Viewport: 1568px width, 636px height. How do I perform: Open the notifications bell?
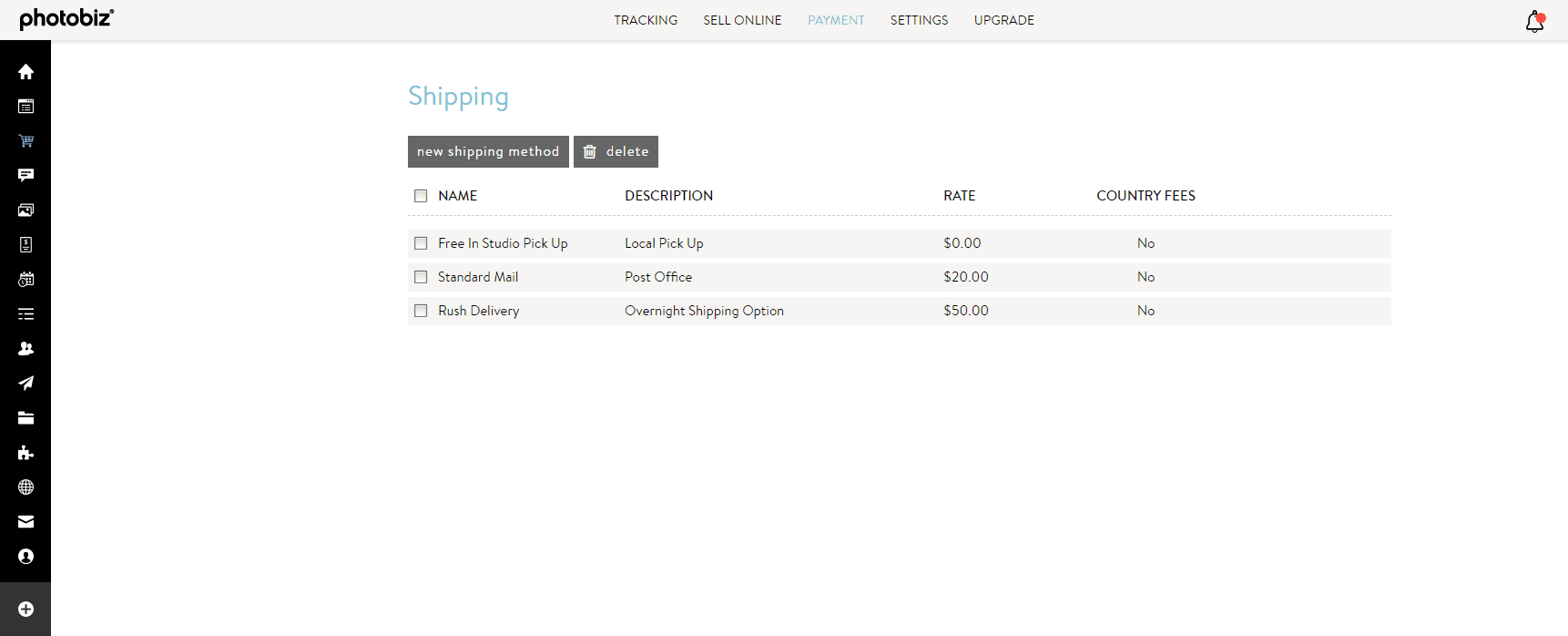coord(1535,21)
